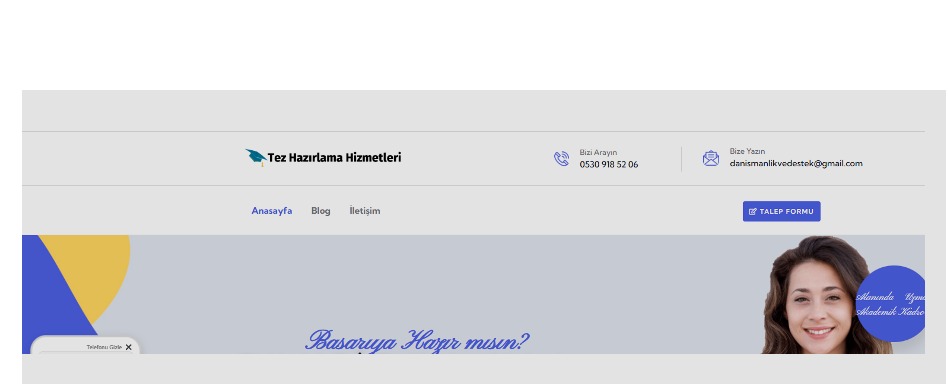The image size is (948, 384).
Task: Click the blue 'Akademik Kadro' circle badge
Action: coord(891,304)
